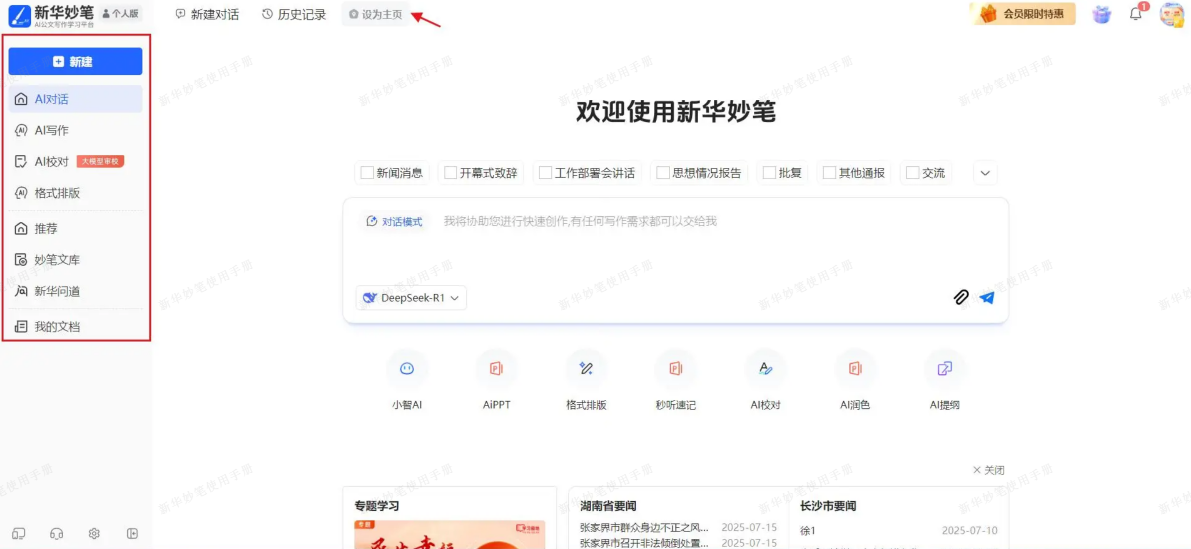Check the 新闻消息 checkbox

[368, 173]
